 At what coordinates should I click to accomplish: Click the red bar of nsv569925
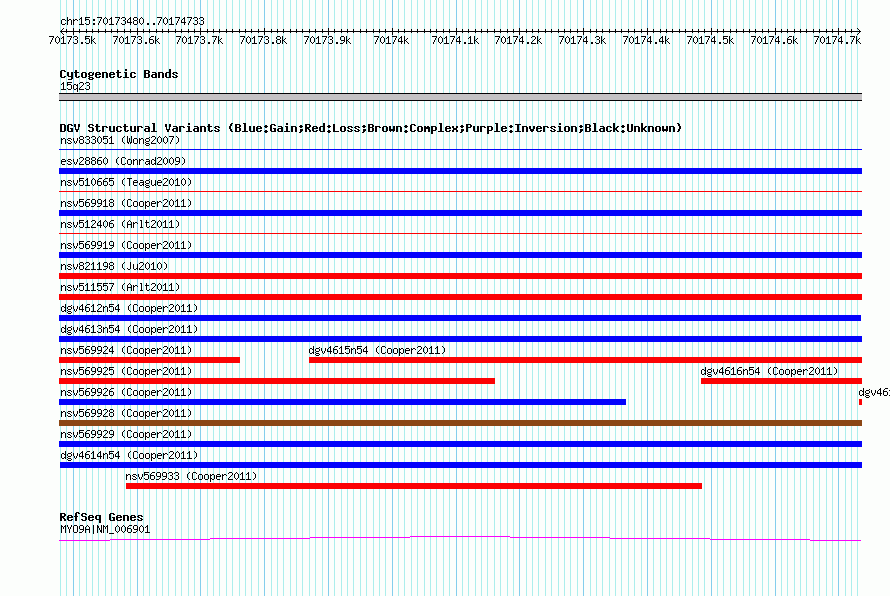277,381
